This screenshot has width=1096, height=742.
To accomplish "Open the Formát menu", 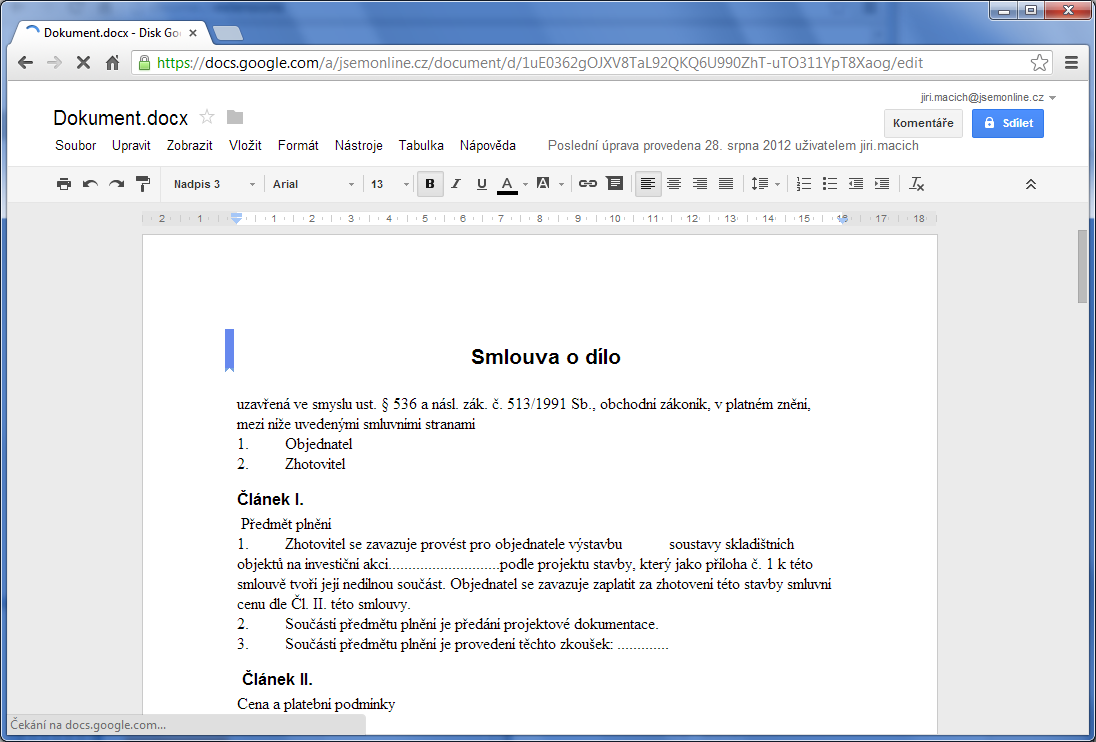I will [x=298, y=145].
